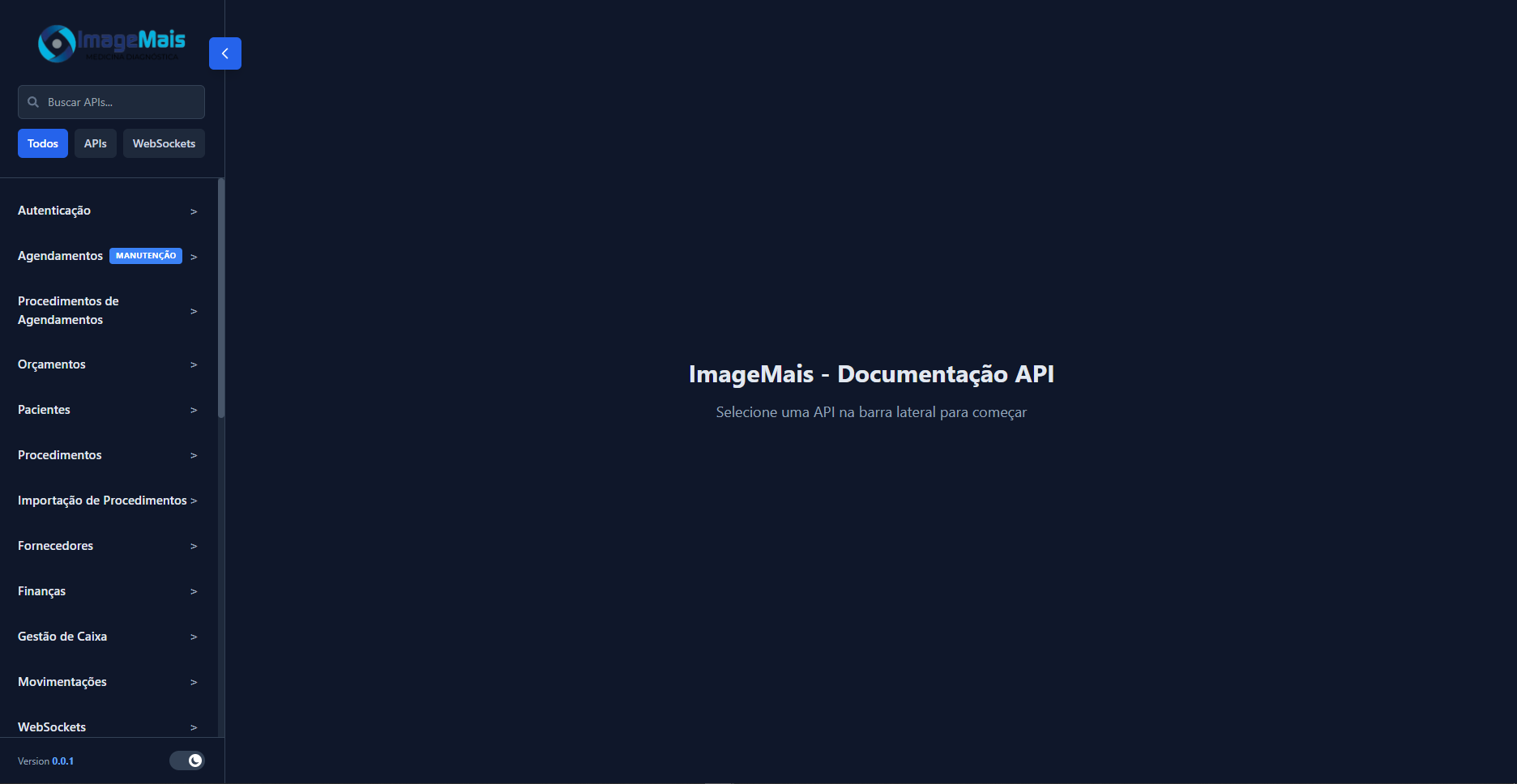Select the Todos filter button
The width and height of the screenshot is (1517, 784).
pyautogui.click(x=42, y=143)
